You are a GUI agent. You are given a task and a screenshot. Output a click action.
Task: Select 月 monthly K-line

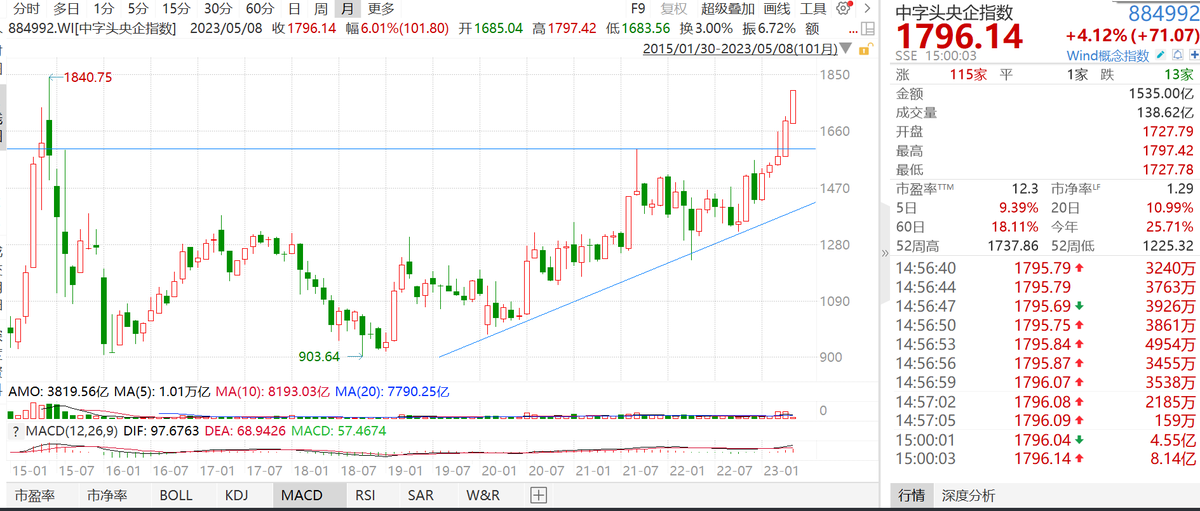click(x=347, y=8)
